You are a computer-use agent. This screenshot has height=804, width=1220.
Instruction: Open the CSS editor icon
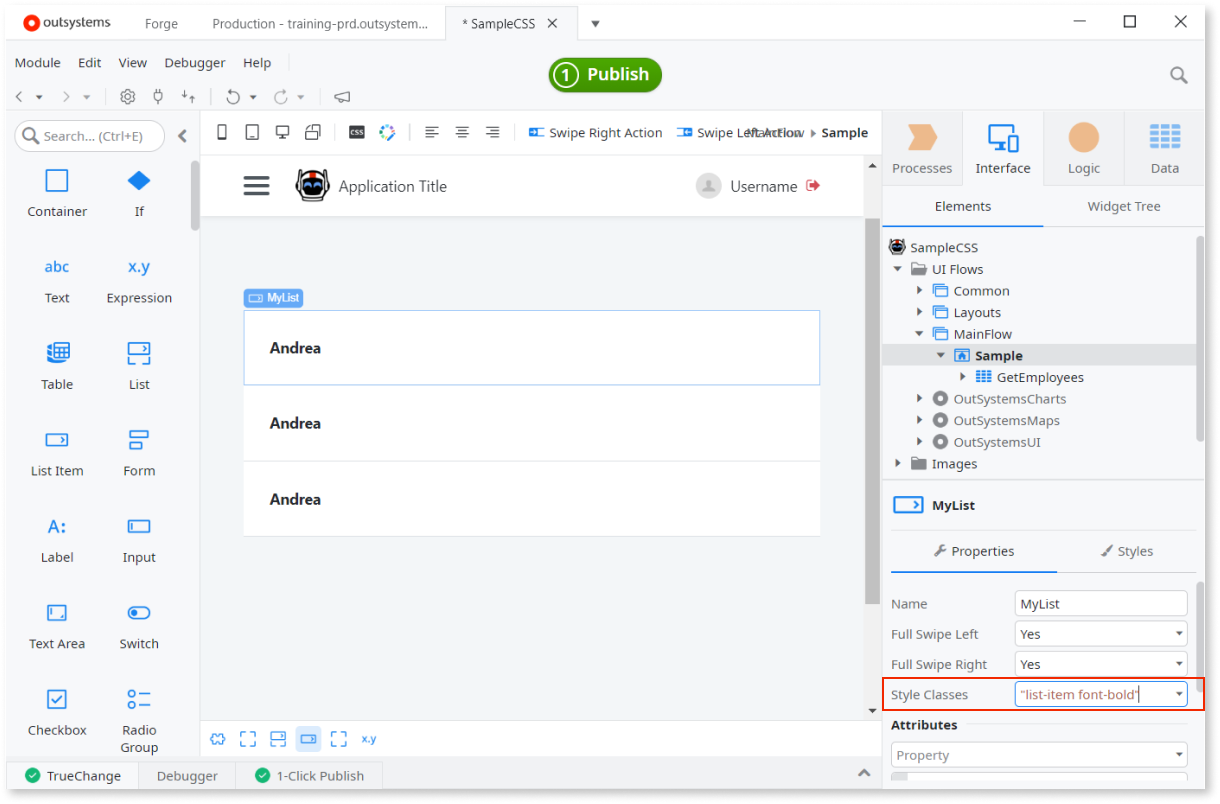coord(357,131)
